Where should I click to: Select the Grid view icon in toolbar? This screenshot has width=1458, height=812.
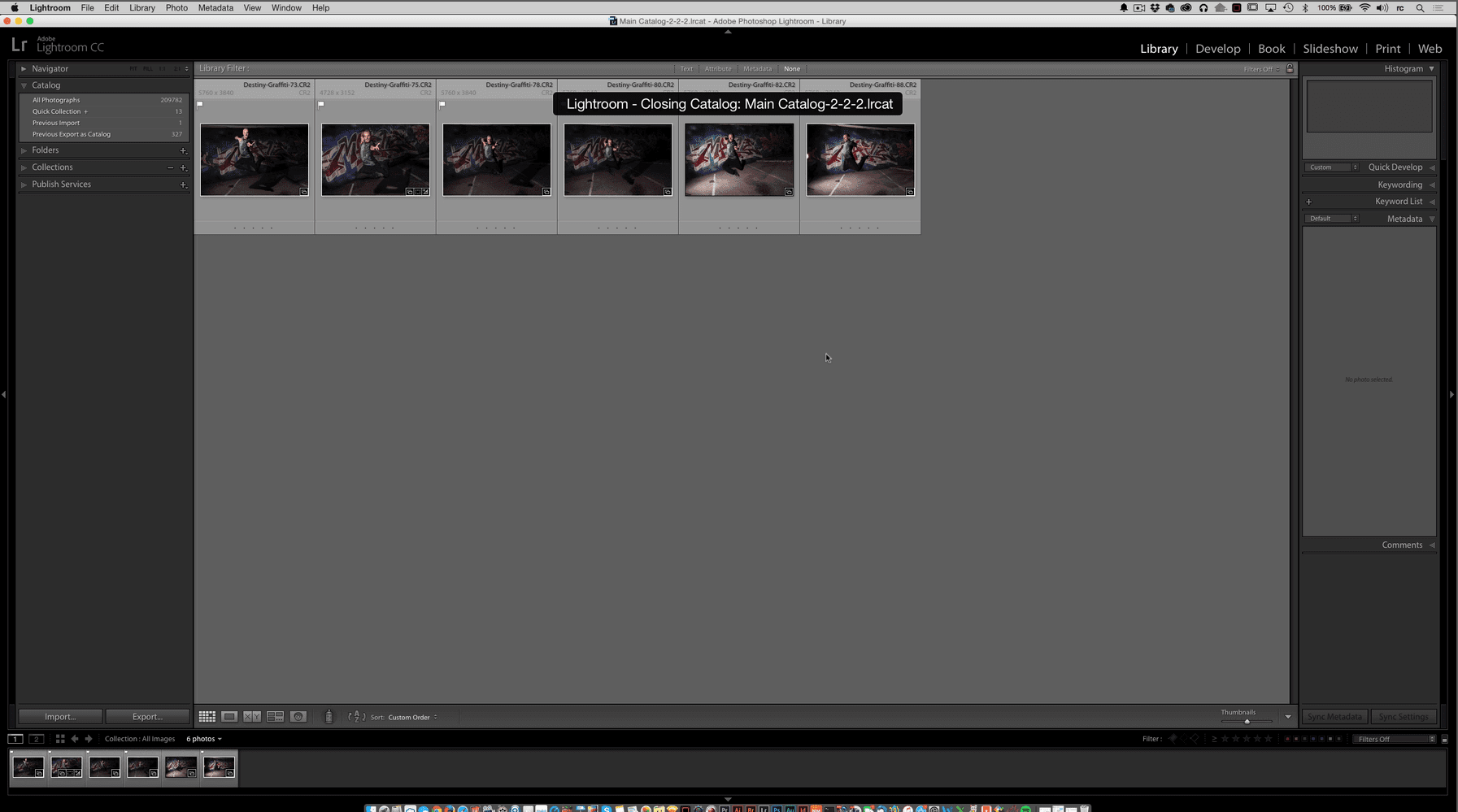(207, 717)
